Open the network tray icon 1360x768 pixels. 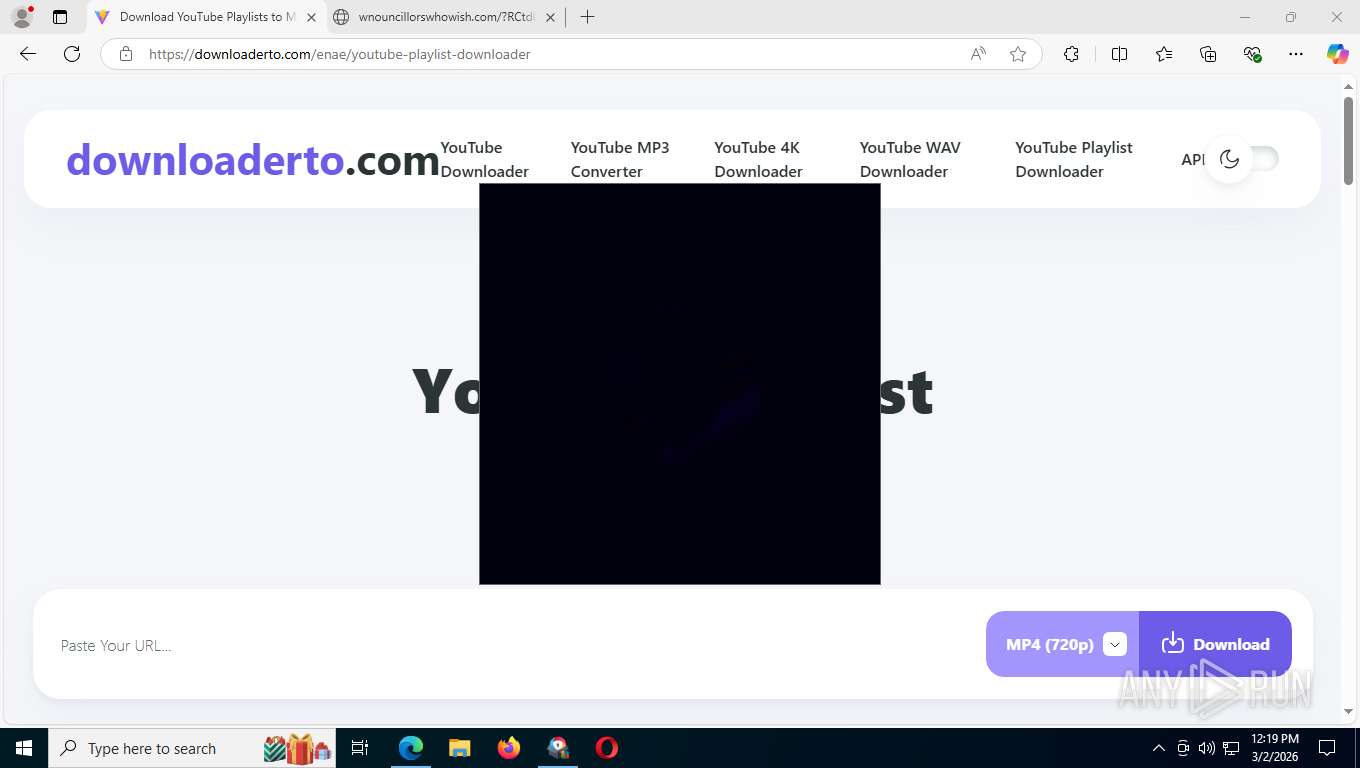coord(1231,748)
